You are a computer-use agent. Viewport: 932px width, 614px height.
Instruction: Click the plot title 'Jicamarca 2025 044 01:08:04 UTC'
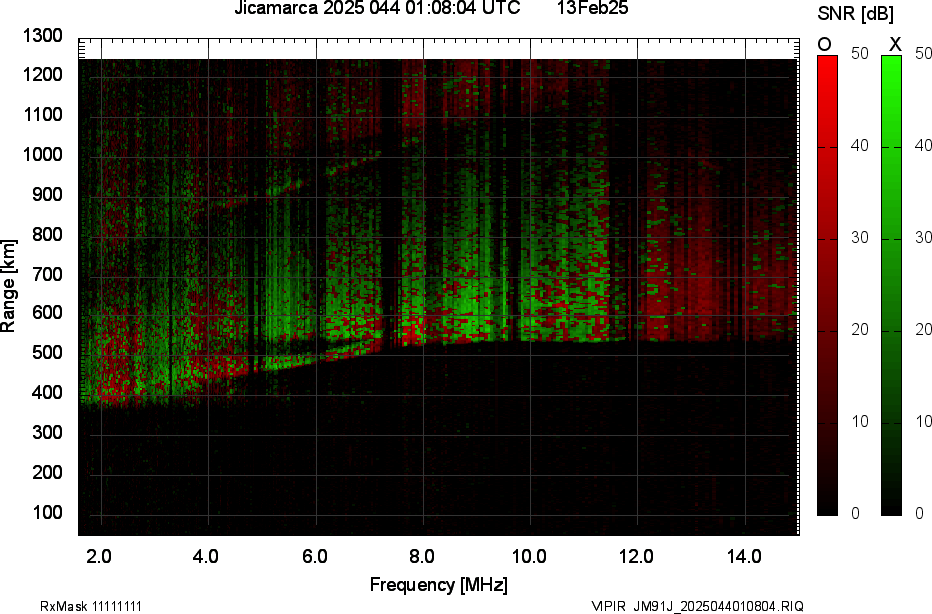click(x=377, y=8)
